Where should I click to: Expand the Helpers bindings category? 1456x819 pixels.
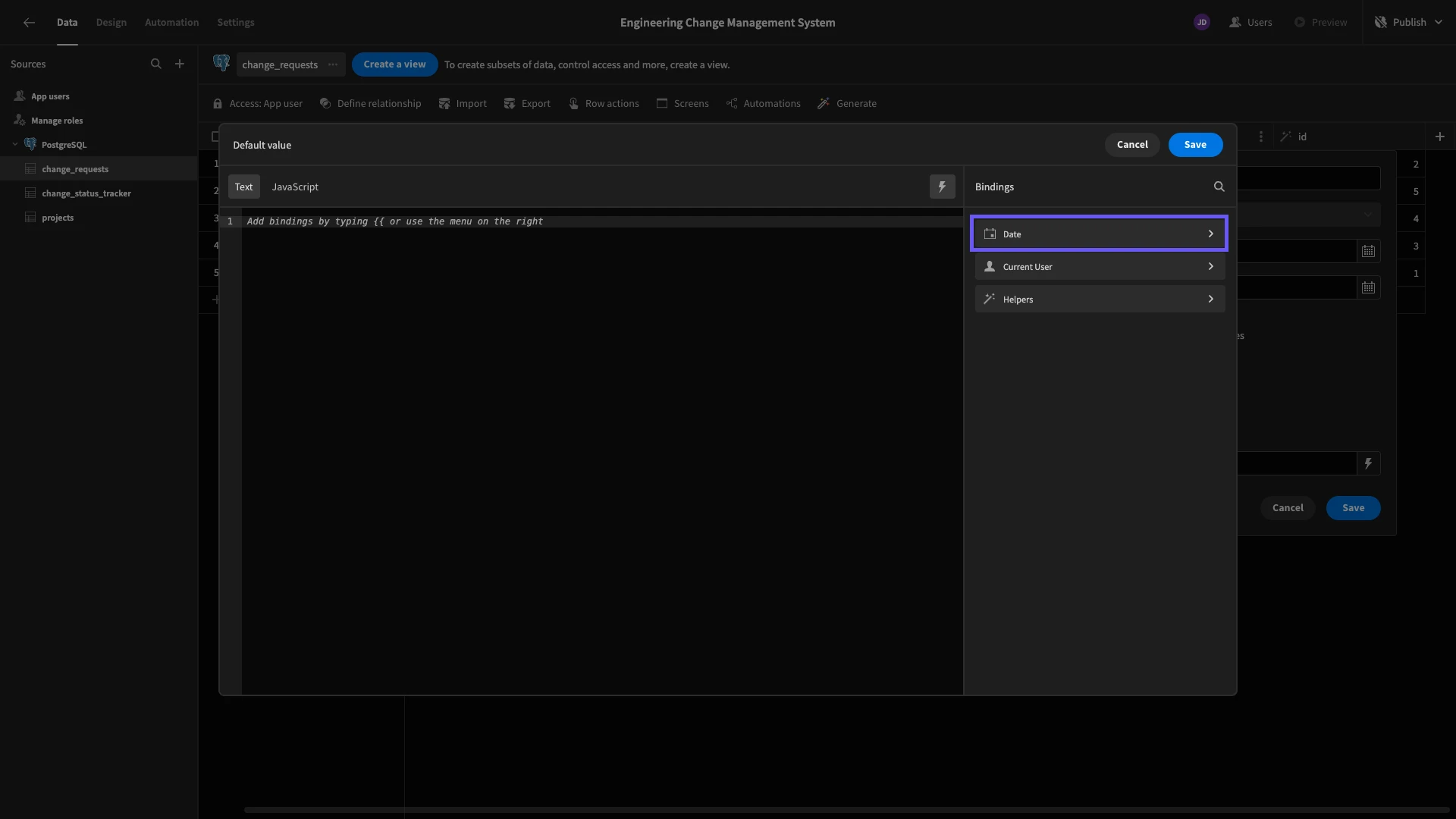1100,299
